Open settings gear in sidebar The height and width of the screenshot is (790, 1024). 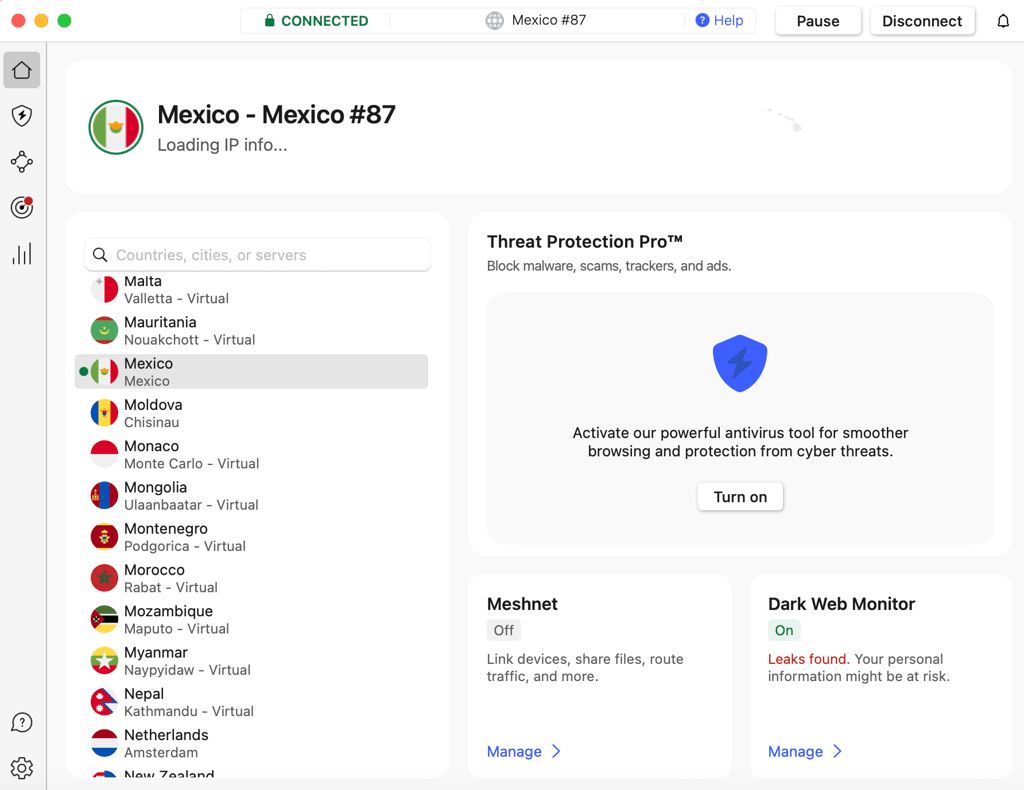22,768
